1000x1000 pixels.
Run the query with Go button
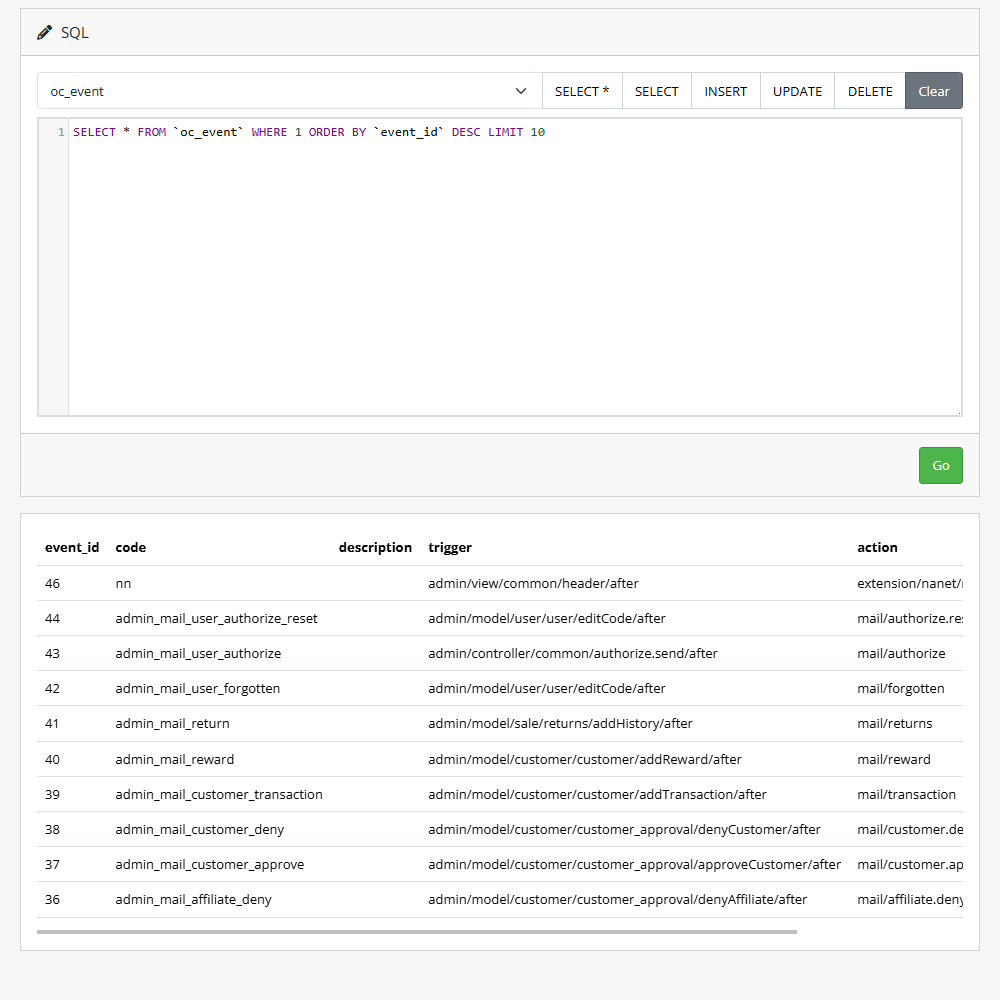click(x=940, y=466)
